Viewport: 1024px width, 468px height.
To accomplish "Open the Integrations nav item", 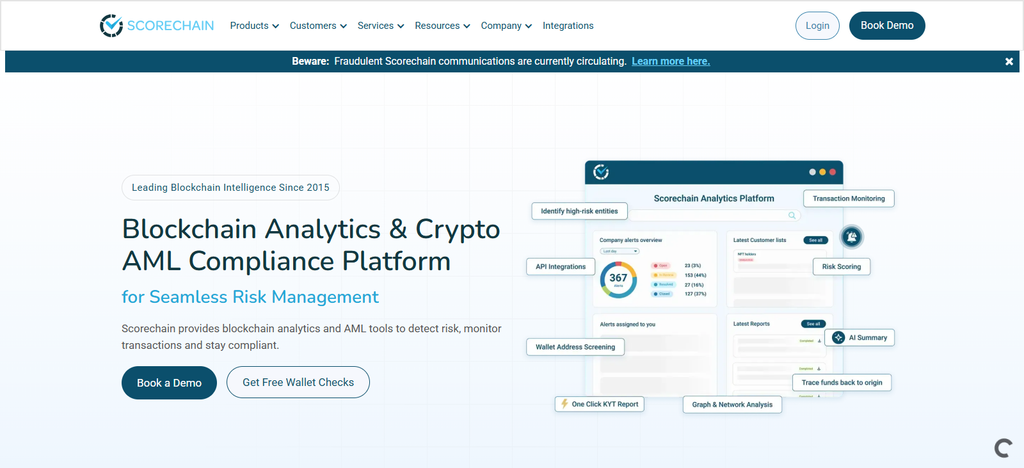I will [568, 25].
